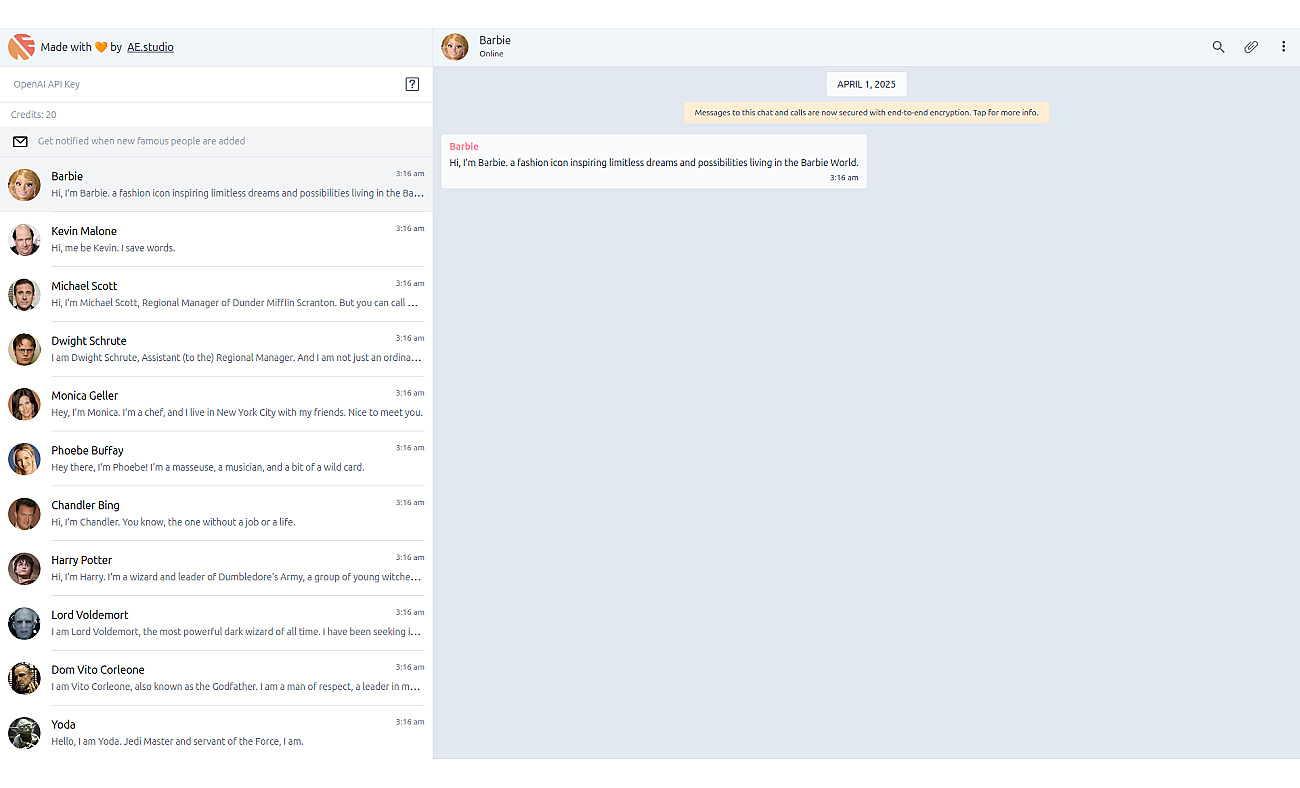Open Yoda's chat
The image size is (1300, 788).
tap(216, 733)
